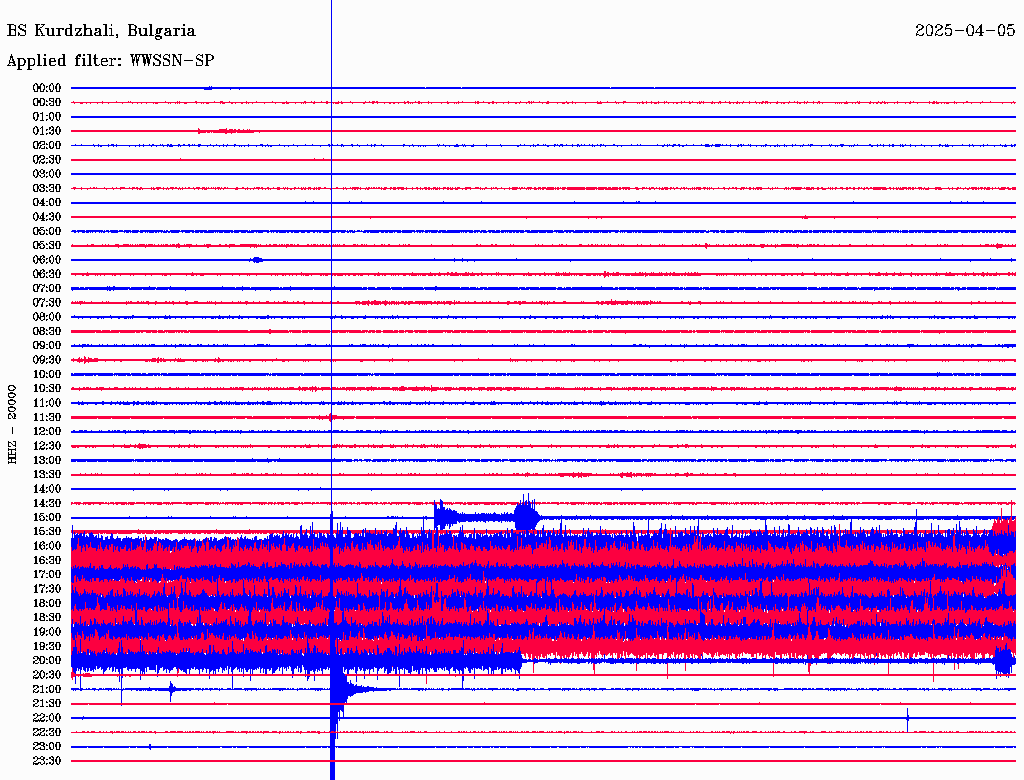Select the 03:00 time label

tap(47, 174)
